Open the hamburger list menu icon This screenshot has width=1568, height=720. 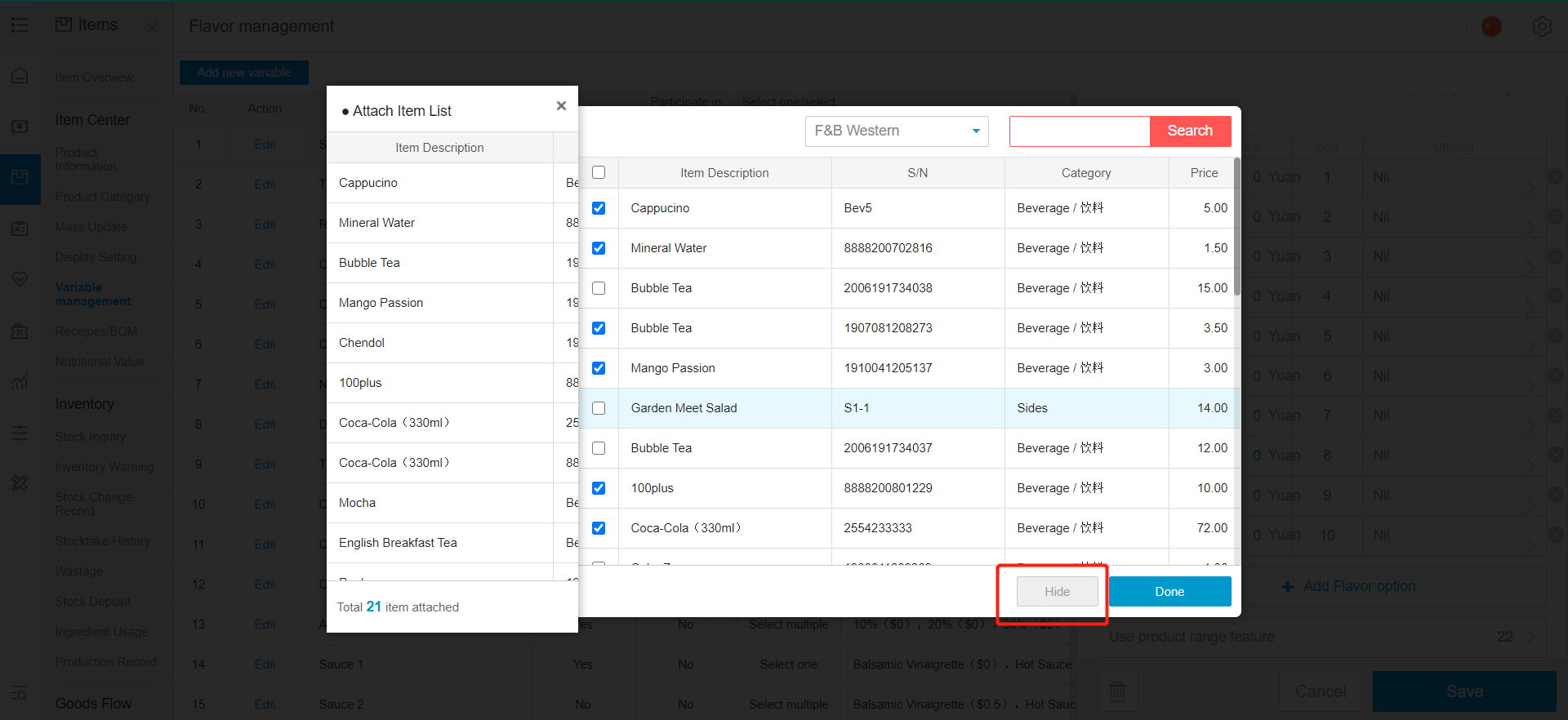20,25
